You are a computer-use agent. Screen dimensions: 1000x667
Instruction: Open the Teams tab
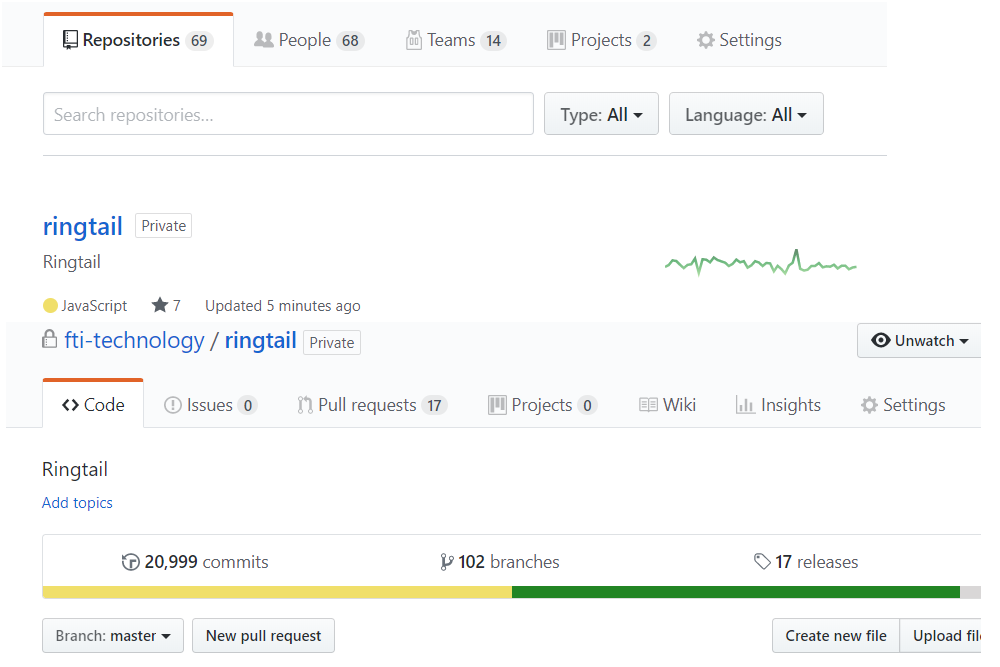456,40
